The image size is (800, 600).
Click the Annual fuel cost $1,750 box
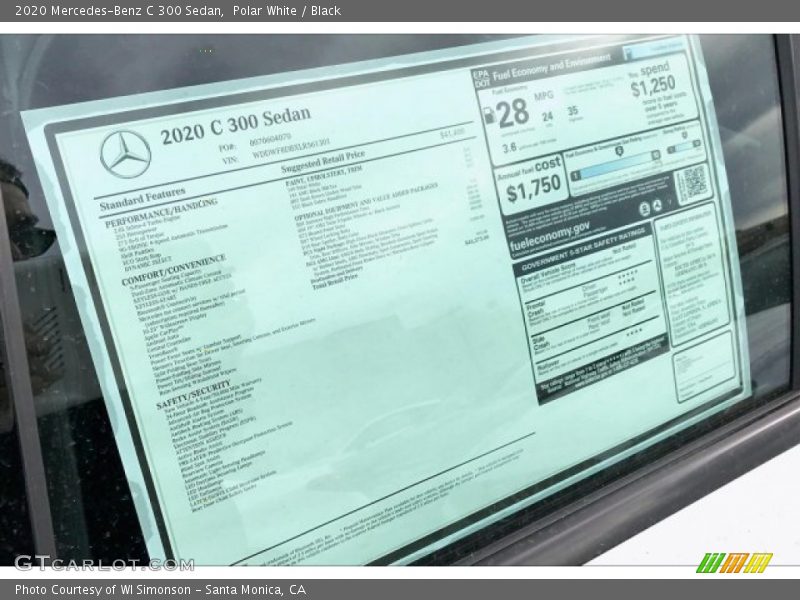[x=532, y=184]
